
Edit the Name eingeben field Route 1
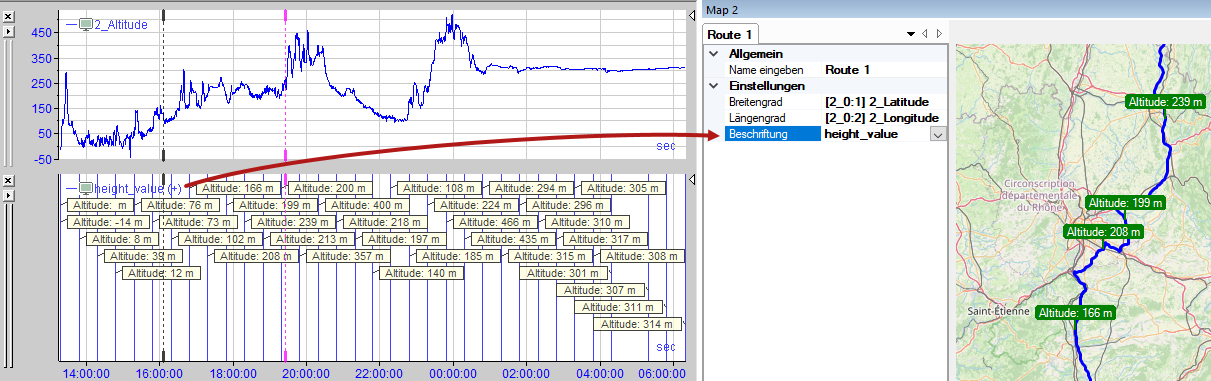pyautogui.click(x=884, y=70)
